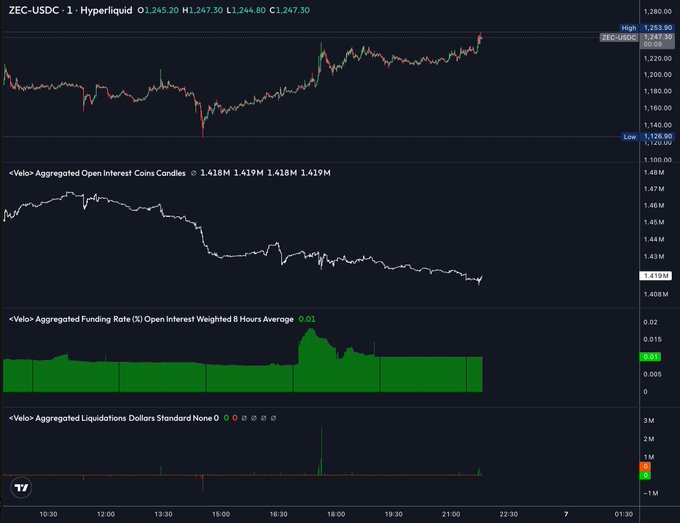The width and height of the screenshot is (680, 523).
Task: Click the 1,100.00 price axis tick
Action: pos(657,160)
